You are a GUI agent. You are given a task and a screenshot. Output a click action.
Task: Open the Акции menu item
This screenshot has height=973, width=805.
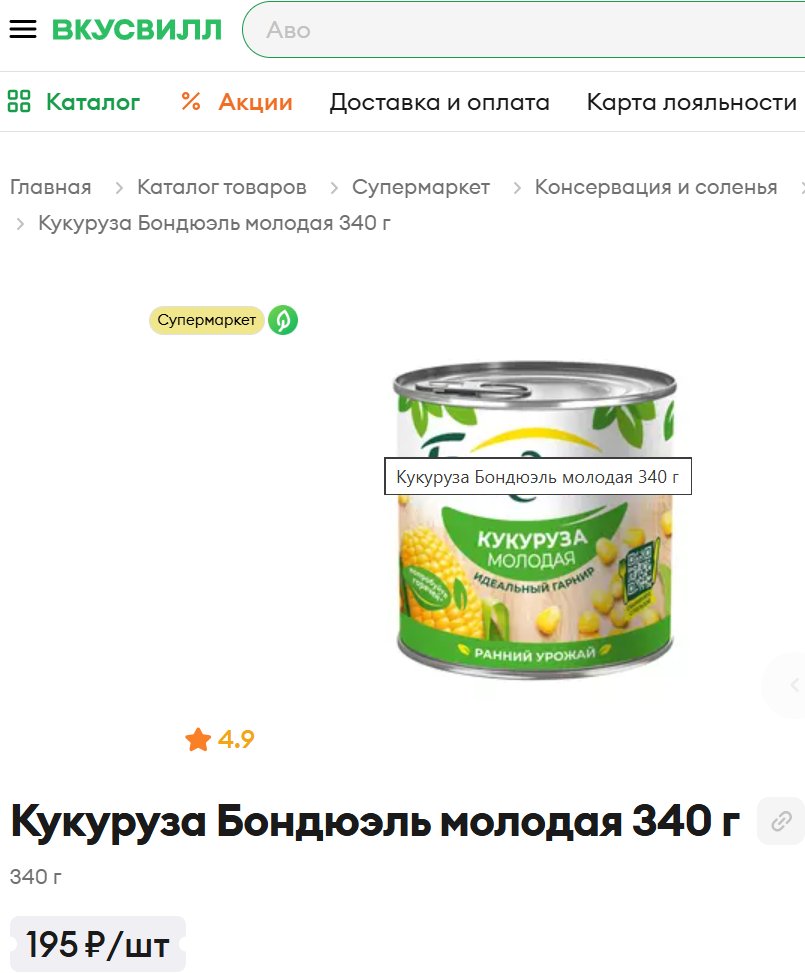(x=255, y=102)
